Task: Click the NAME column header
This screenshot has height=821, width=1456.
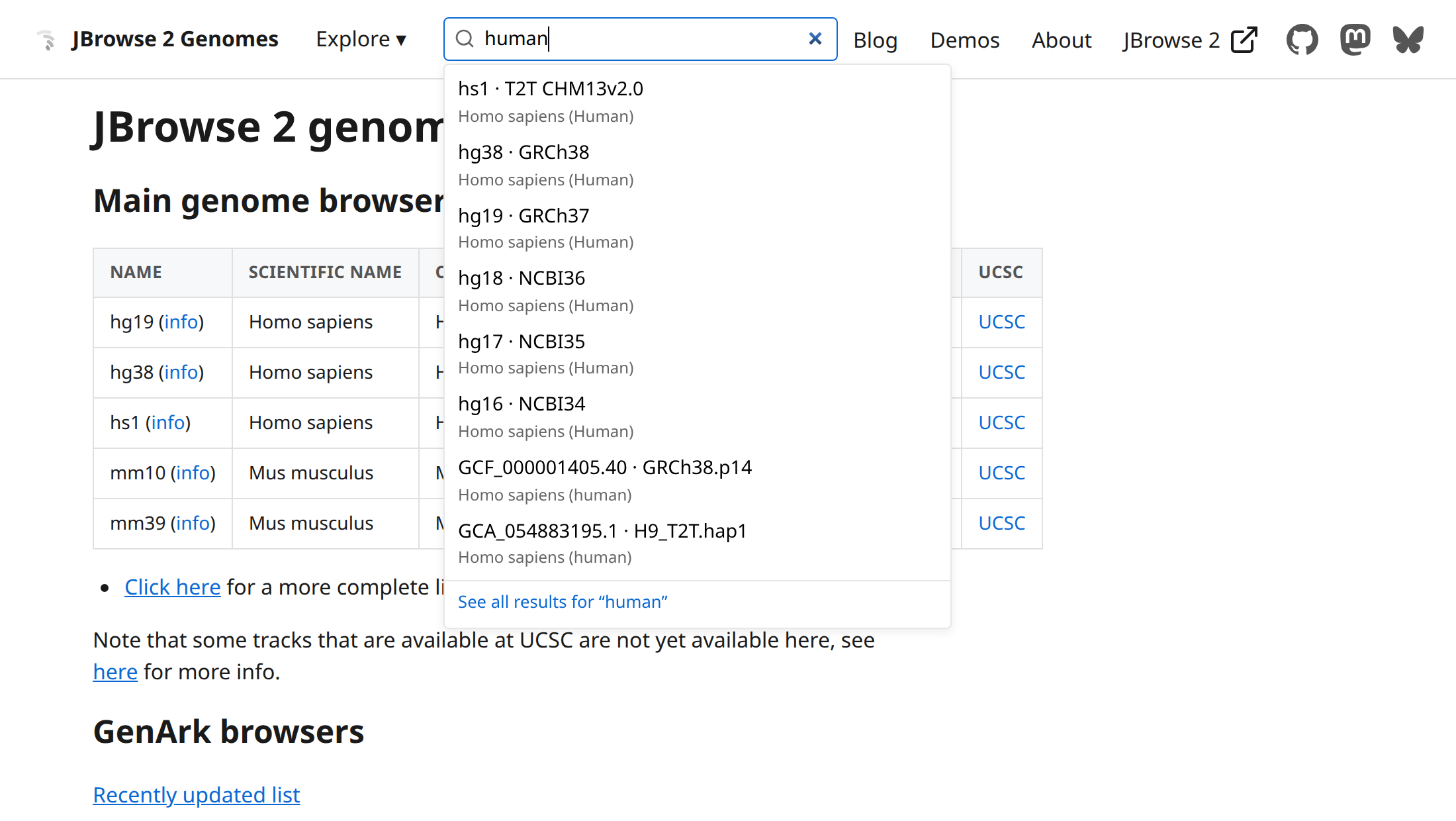Action: [x=163, y=273]
